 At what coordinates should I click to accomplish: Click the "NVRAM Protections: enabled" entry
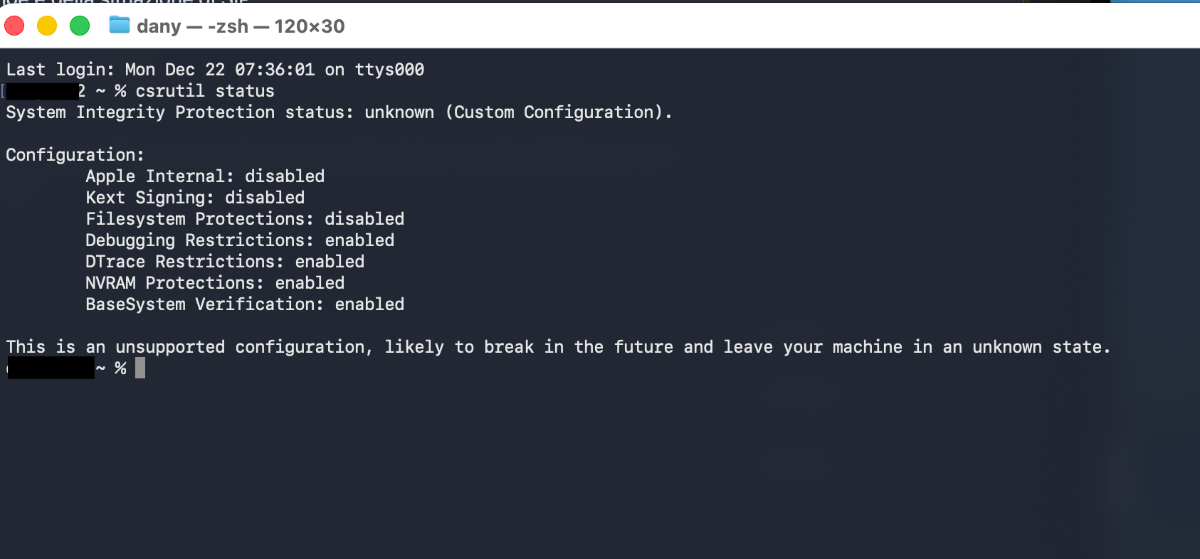[x=215, y=283]
